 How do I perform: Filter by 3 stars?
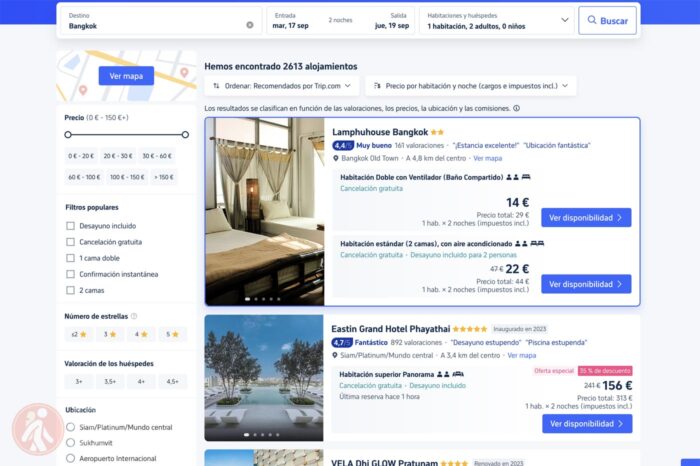(110, 334)
